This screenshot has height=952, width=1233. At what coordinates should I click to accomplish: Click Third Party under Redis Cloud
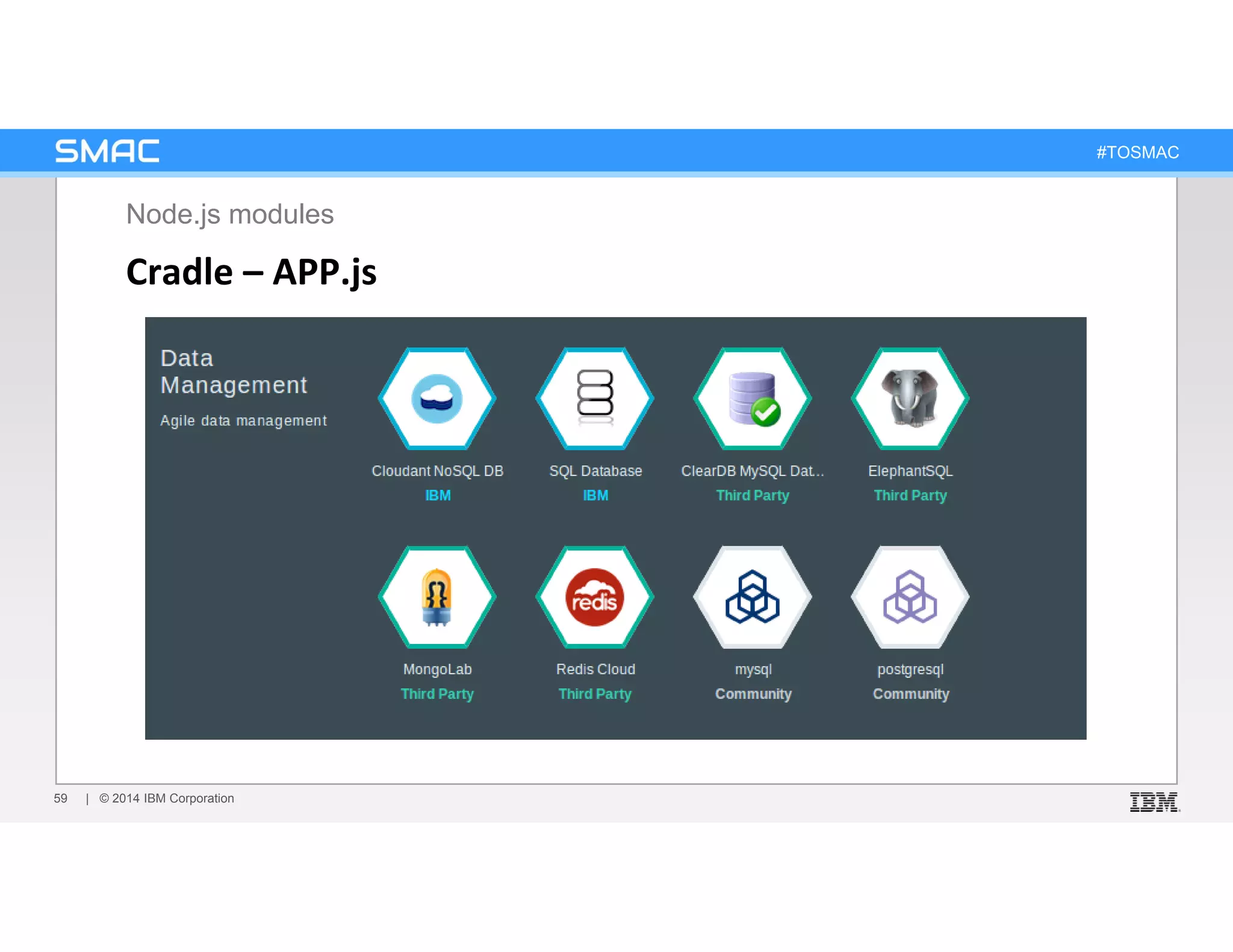tap(595, 694)
